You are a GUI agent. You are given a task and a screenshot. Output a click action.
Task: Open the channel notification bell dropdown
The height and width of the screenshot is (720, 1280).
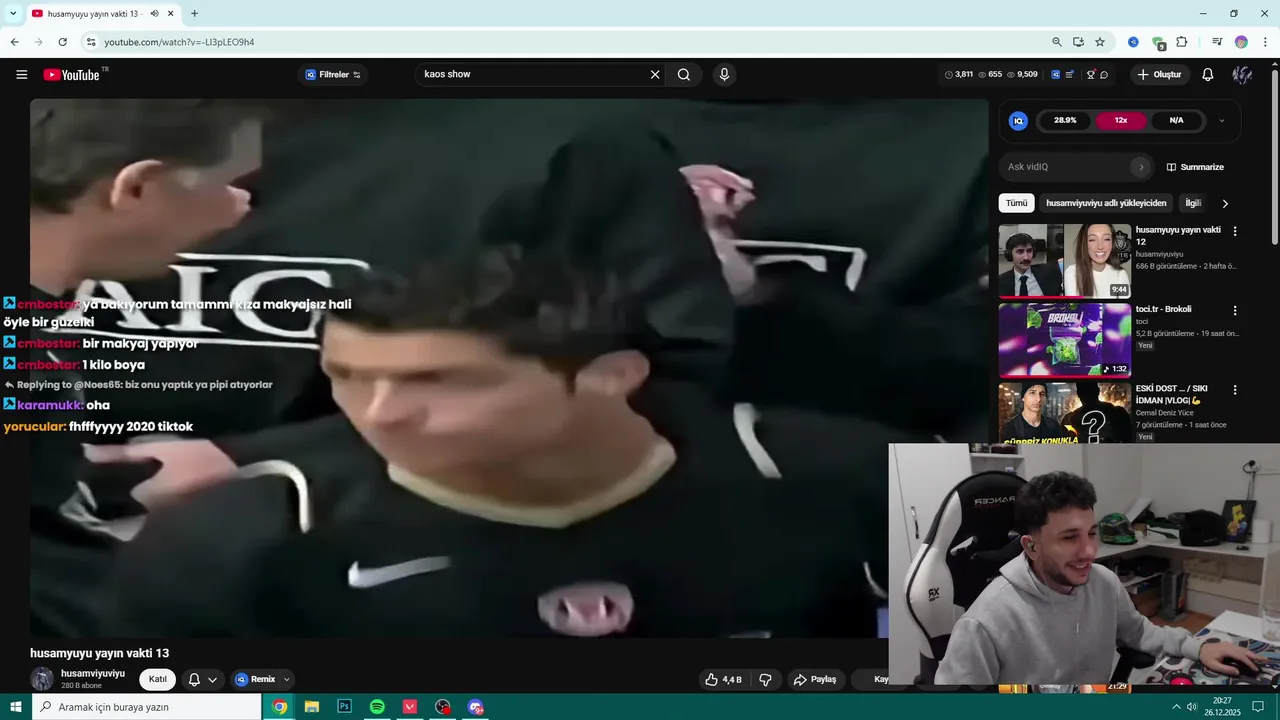click(202, 680)
